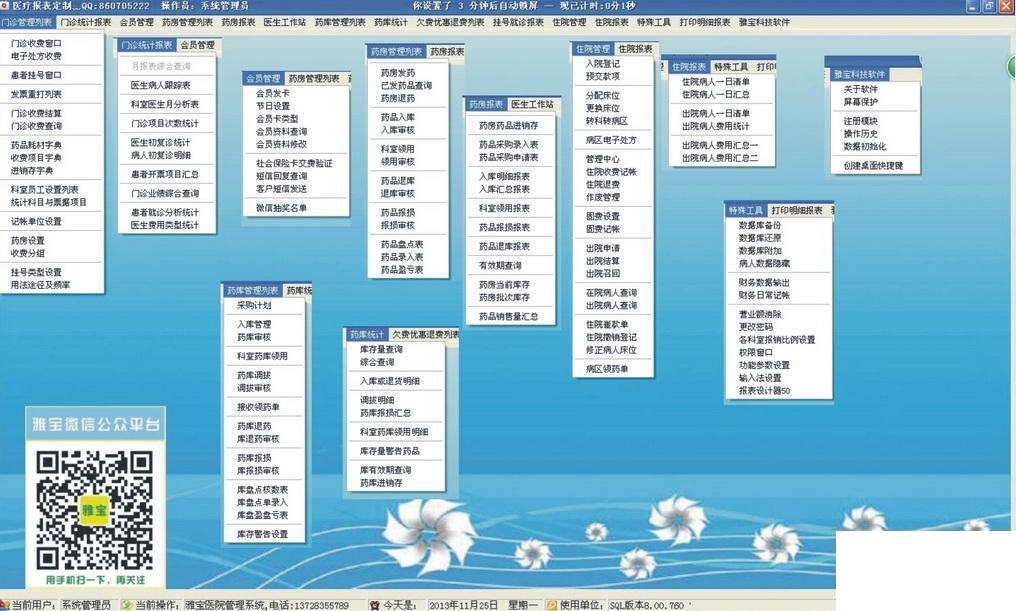This screenshot has width=1016, height=611.
Task: Select 屏幕保护 menu item
Action: (x=860, y=102)
